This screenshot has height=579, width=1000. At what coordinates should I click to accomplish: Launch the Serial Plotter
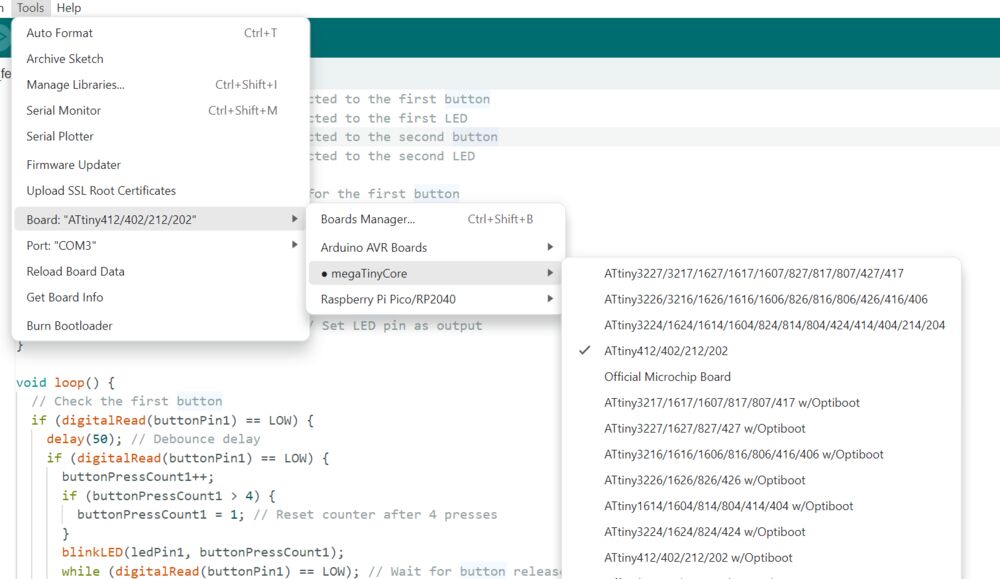click(x=160, y=136)
